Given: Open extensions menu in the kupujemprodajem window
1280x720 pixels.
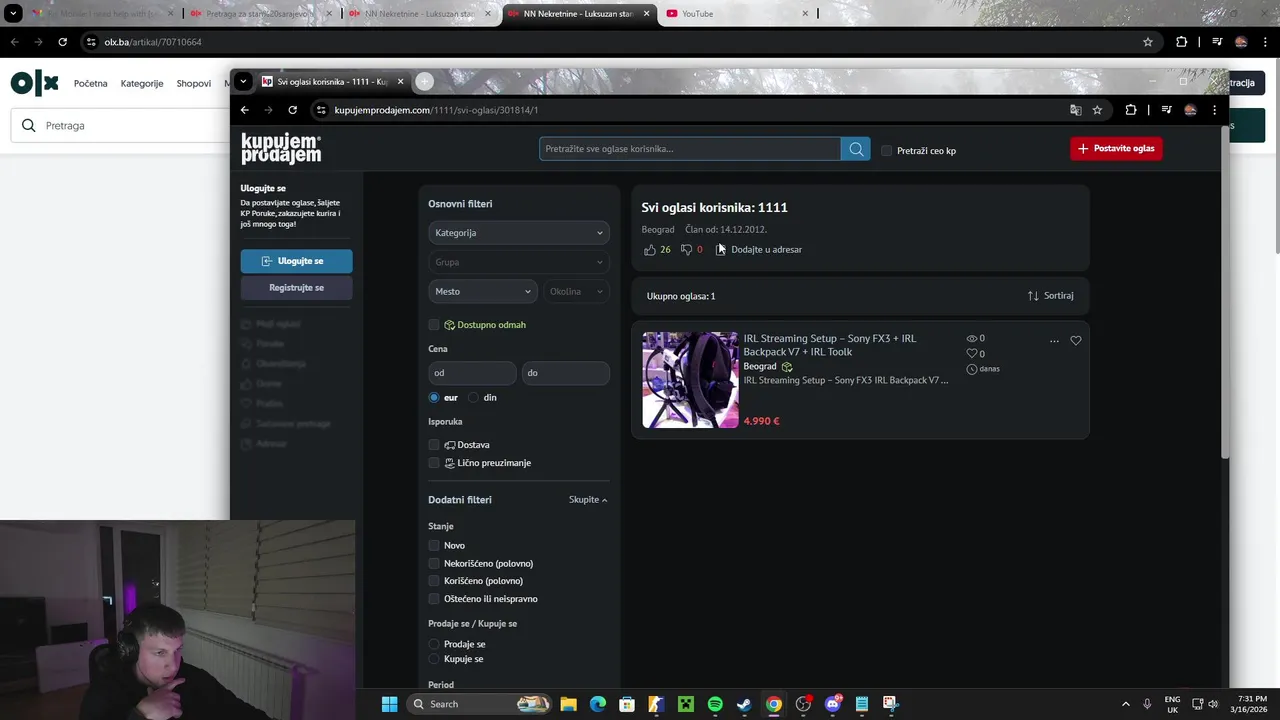Looking at the screenshot, I should 1131,110.
